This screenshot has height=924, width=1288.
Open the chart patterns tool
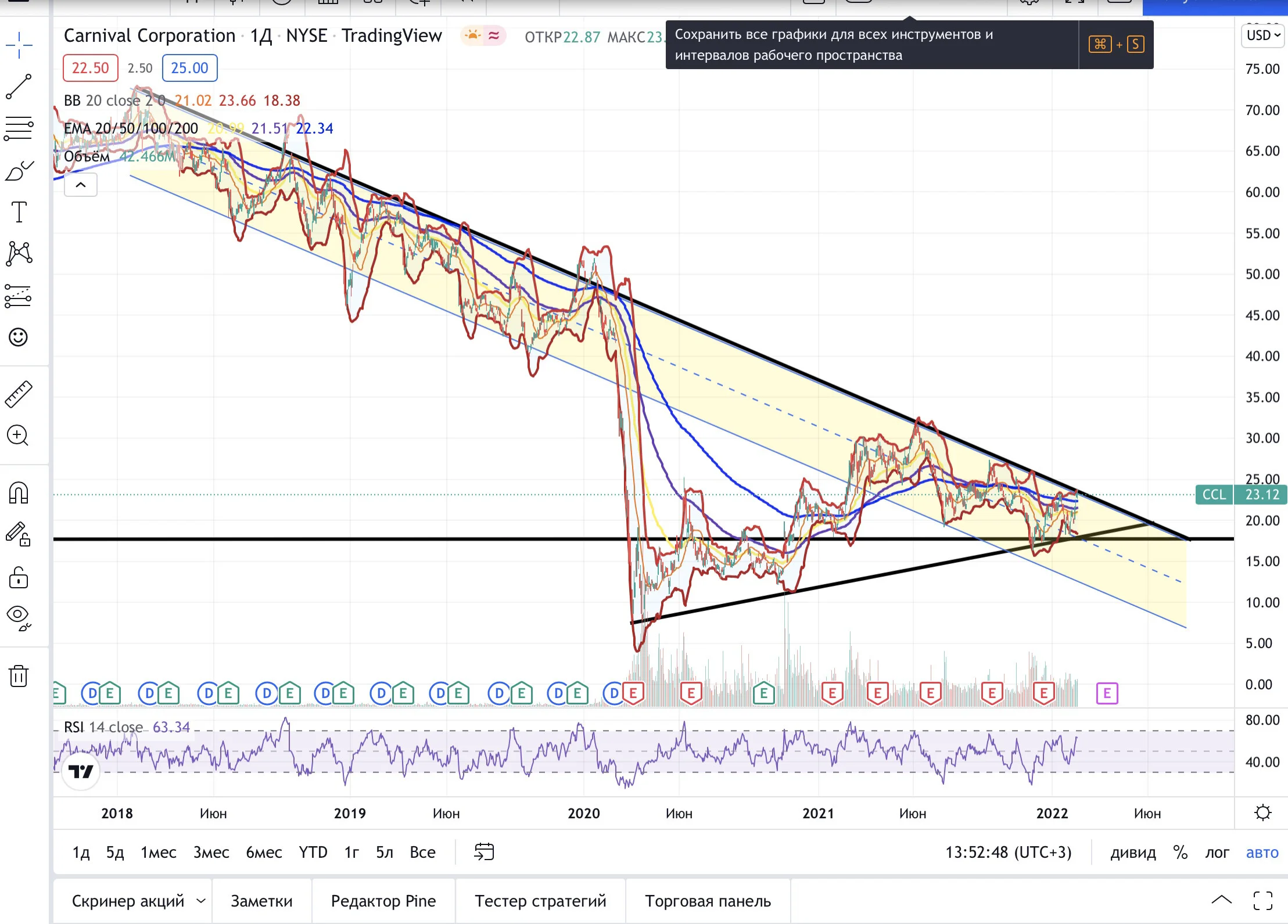click(x=19, y=254)
